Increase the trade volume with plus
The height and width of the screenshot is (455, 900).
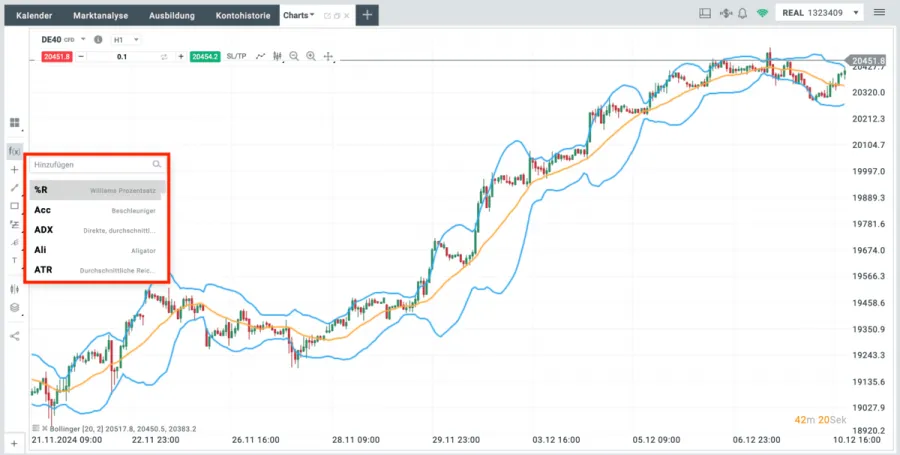point(180,57)
